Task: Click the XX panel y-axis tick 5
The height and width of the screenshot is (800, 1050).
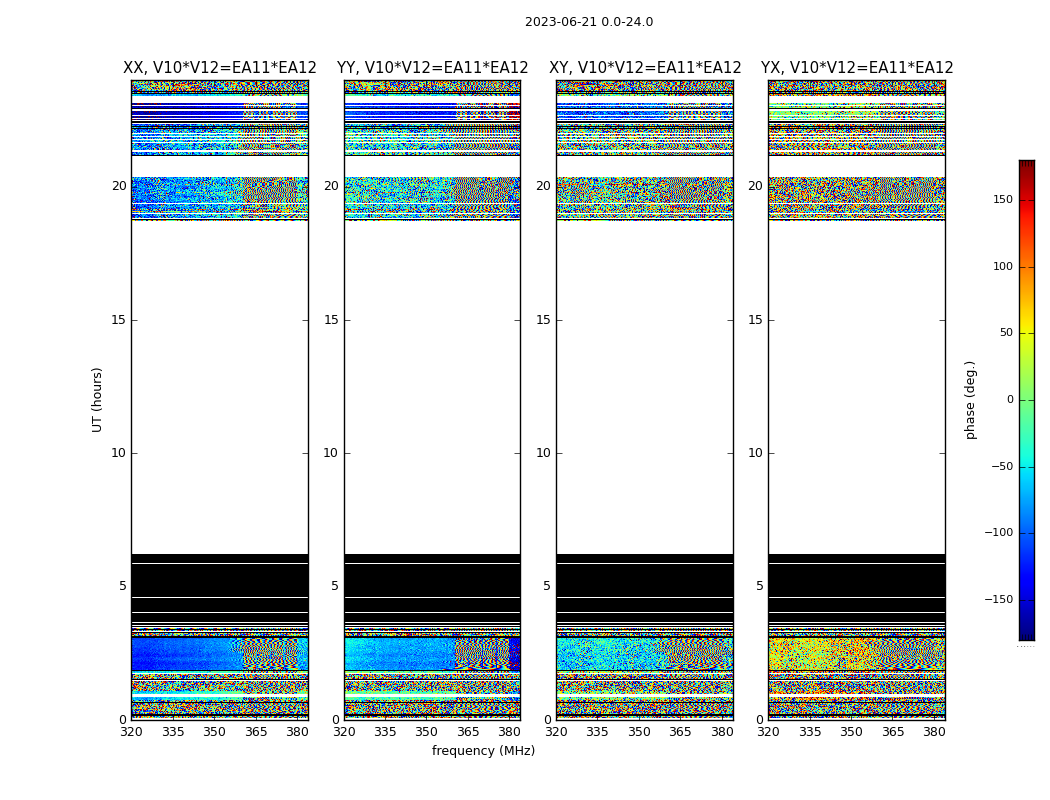Action: click(123, 586)
